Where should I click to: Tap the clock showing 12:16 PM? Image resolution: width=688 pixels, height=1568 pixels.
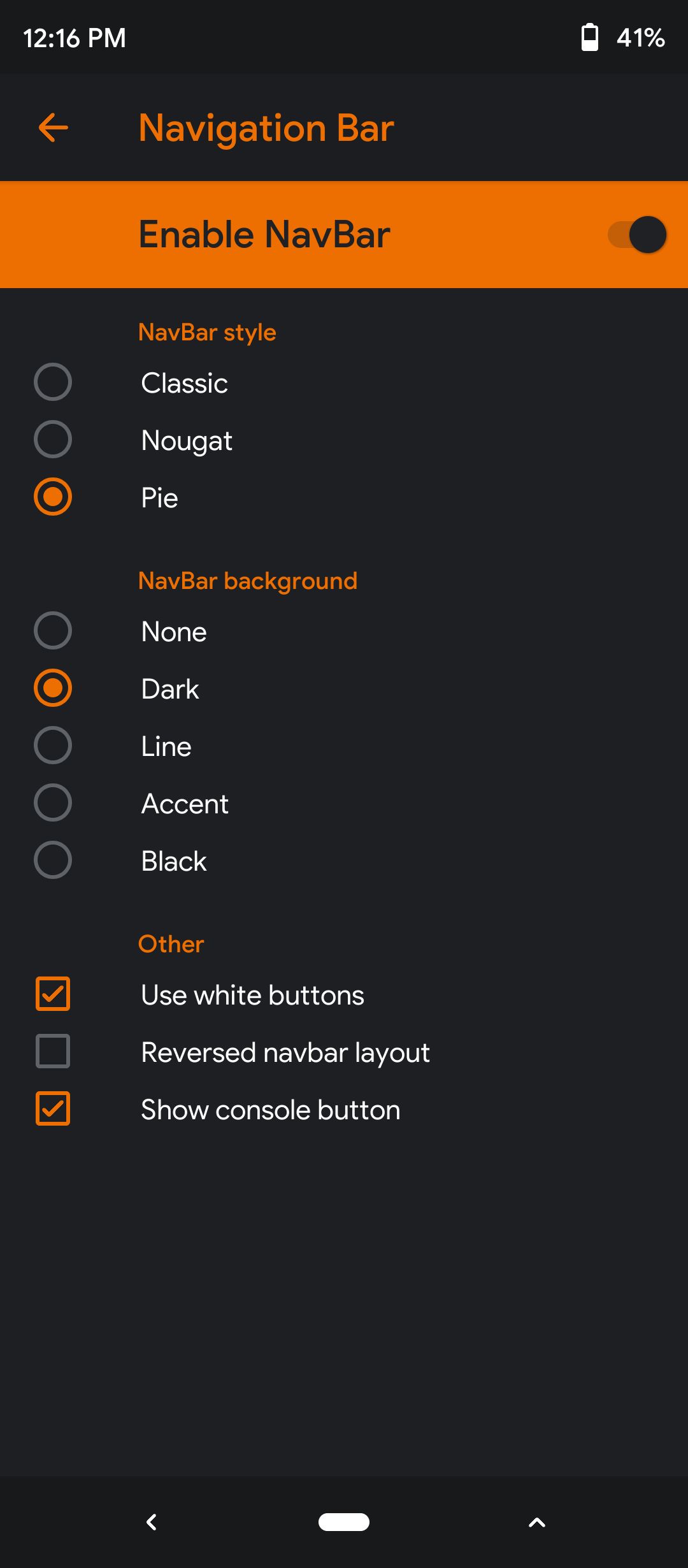(x=75, y=38)
